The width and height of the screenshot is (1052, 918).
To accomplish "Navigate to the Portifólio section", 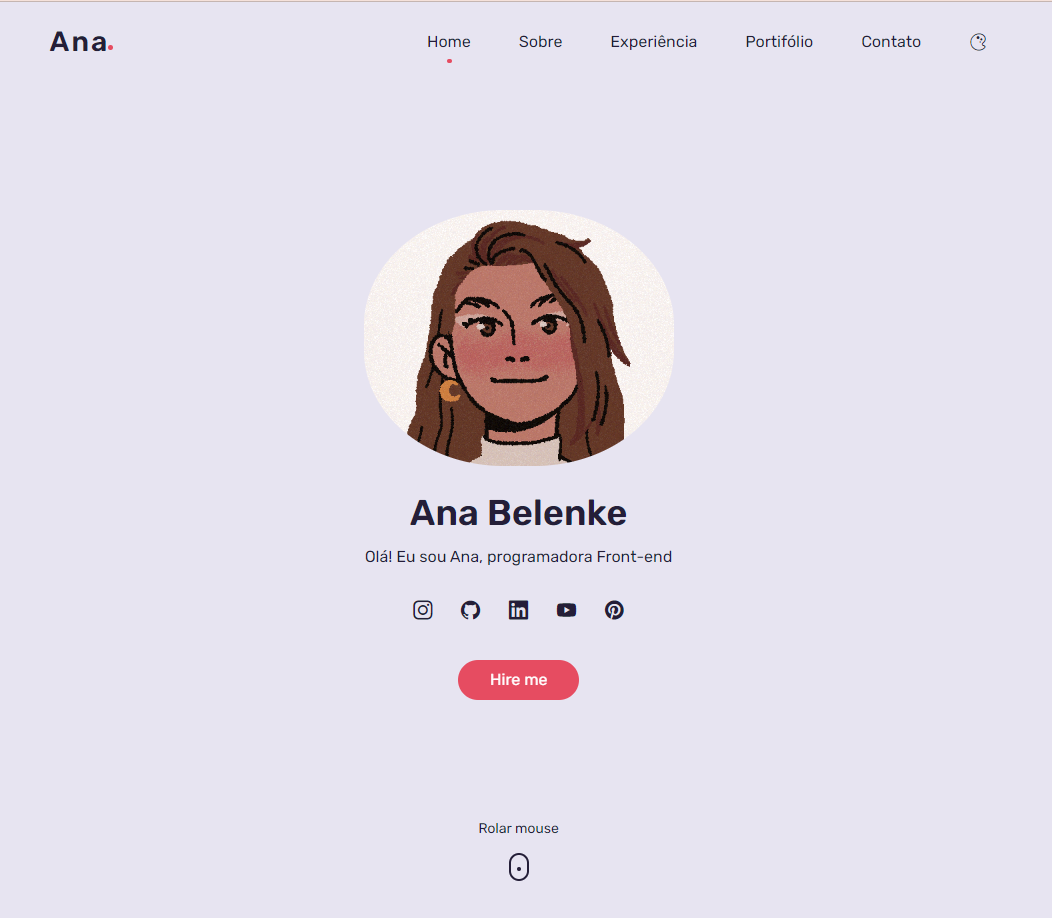I will pyautogui.click(x=779, y=41).
